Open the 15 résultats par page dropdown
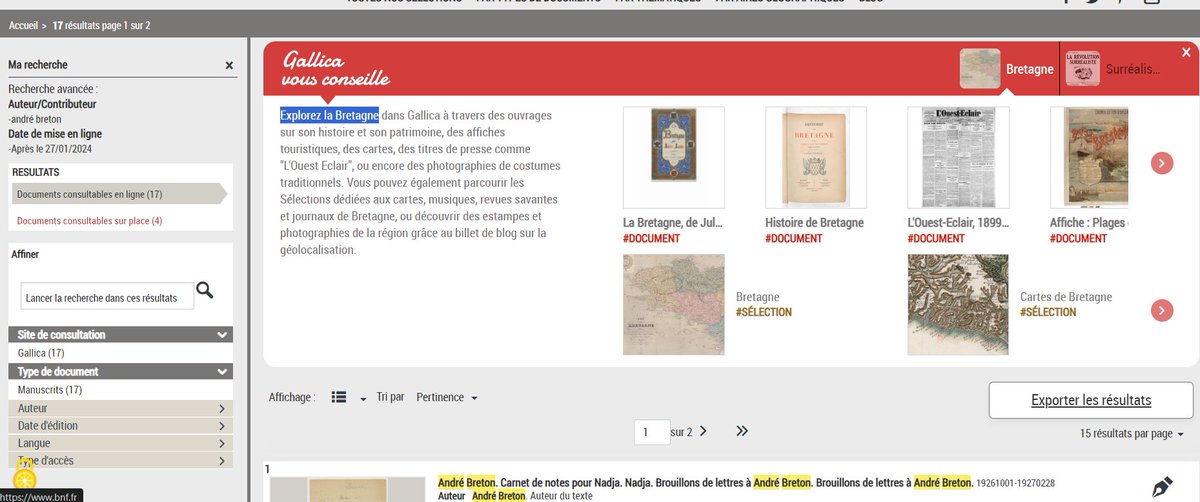This screenshot has height=502, width=1200. tap(1132, 434)
